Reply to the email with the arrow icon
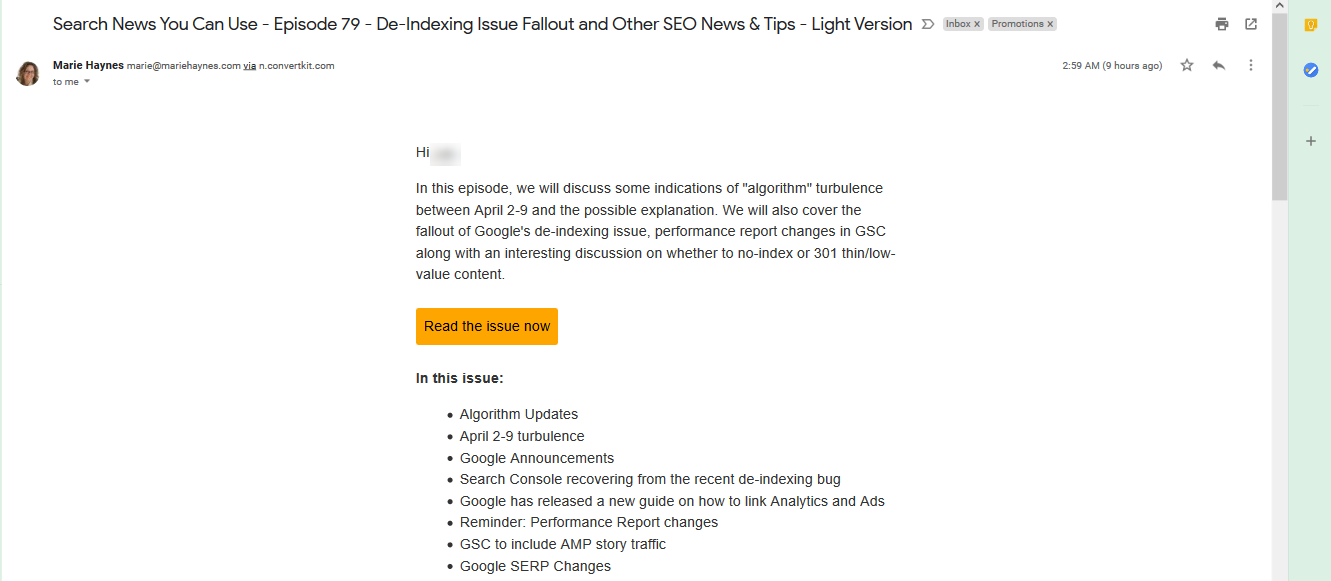Viewport: 1331px width, 581px height. [1218, 65]
